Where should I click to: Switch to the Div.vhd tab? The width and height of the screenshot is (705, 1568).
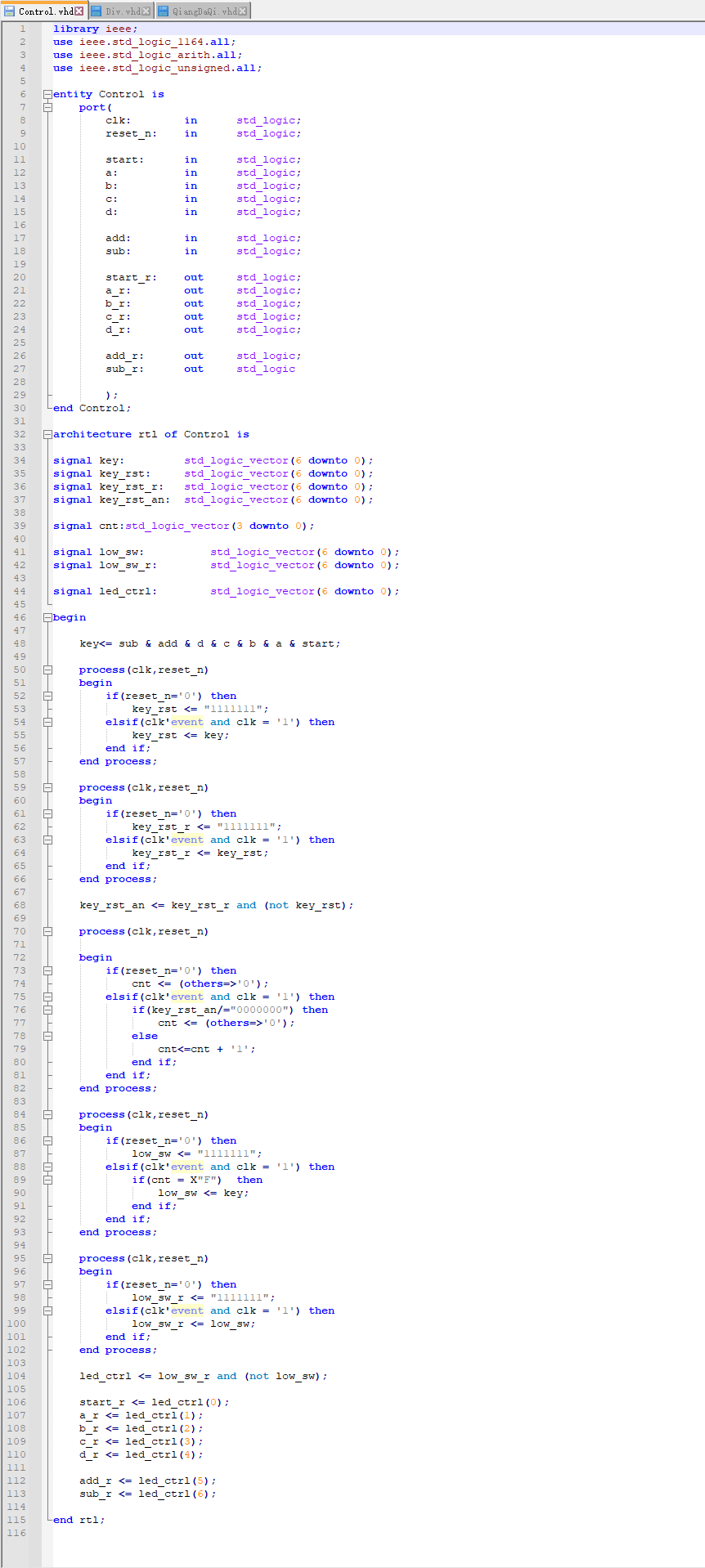click(x=121, y=11)
